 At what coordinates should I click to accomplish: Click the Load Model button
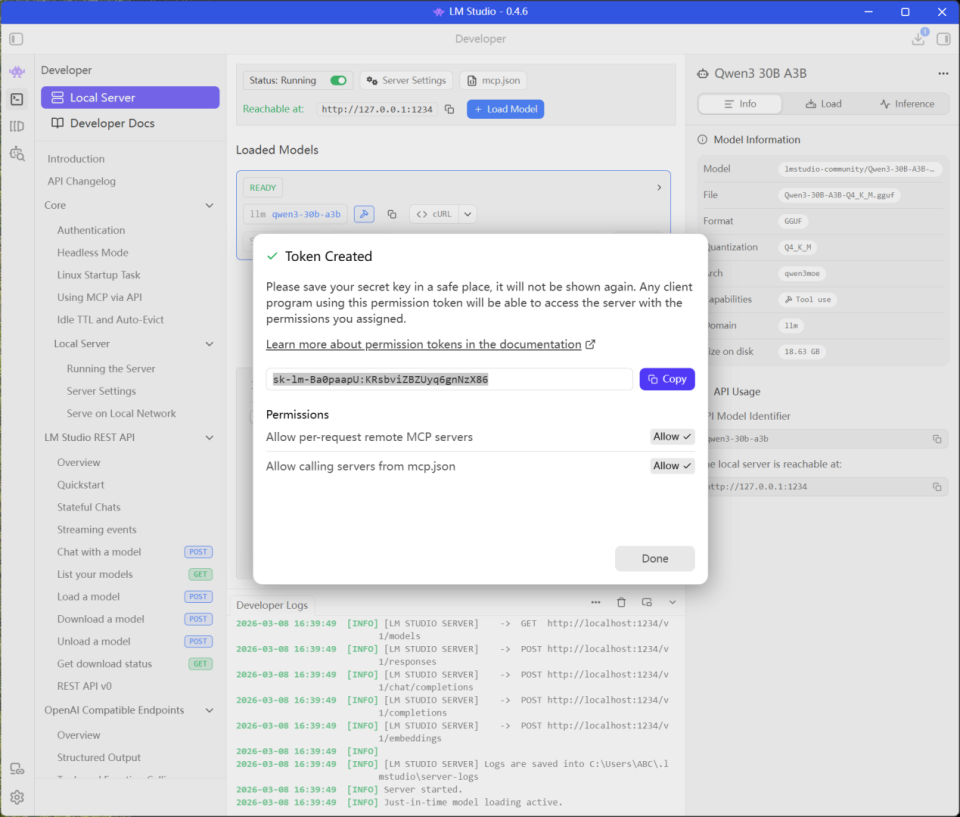[x=505, y=109]
